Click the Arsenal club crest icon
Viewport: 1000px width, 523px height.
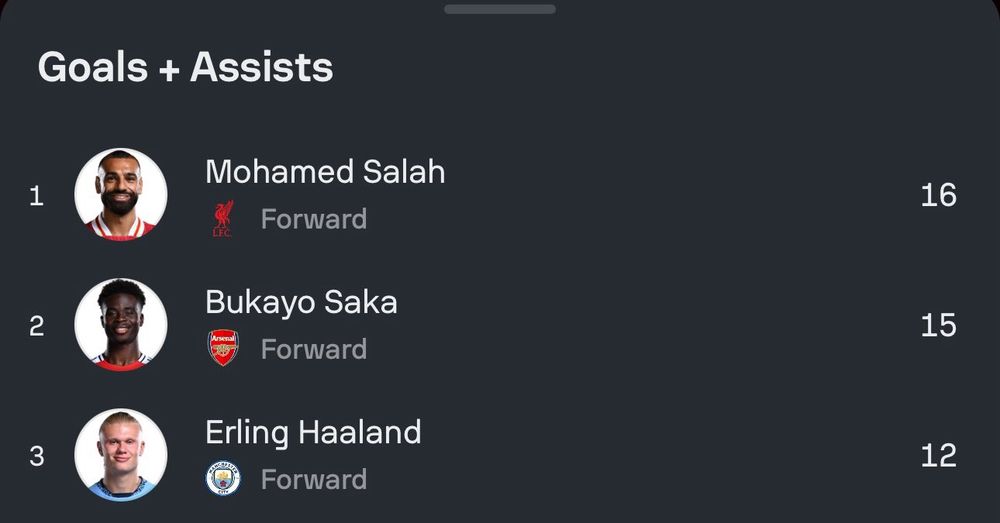point(223,348)
